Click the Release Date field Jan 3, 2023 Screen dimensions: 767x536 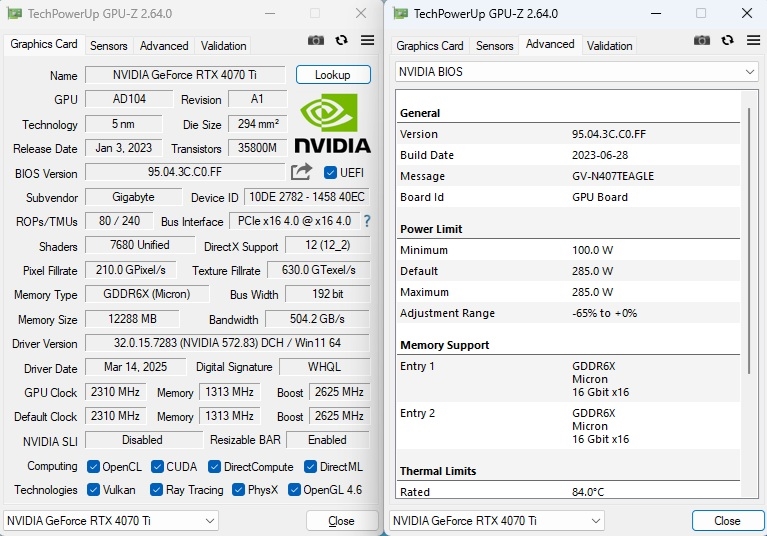pos(124,148)
